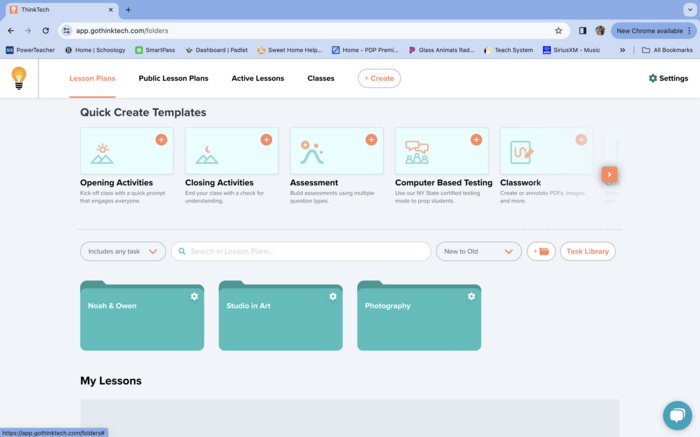Click plus icon on Opening Activities template
Screen dimensions: 700x437
(161, 140)
